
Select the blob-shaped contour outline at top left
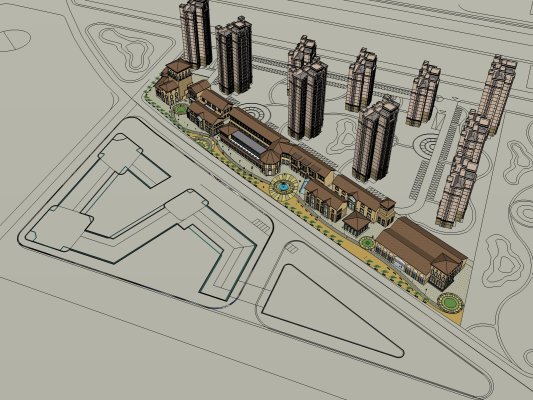tap(128, 49)
